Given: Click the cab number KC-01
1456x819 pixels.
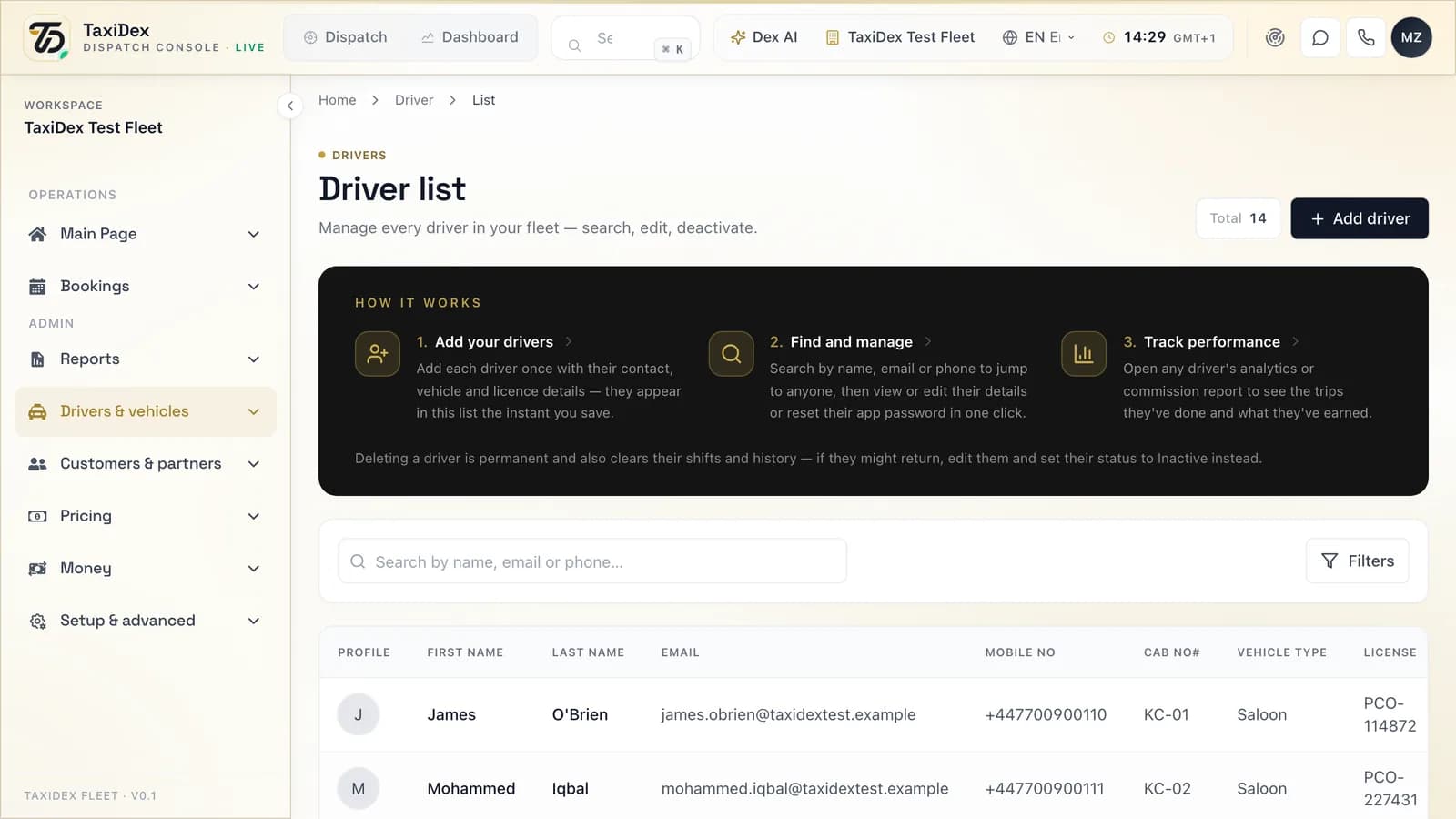Looking at the screenshot, I should pyautogui.click(x=1166, y=714).
